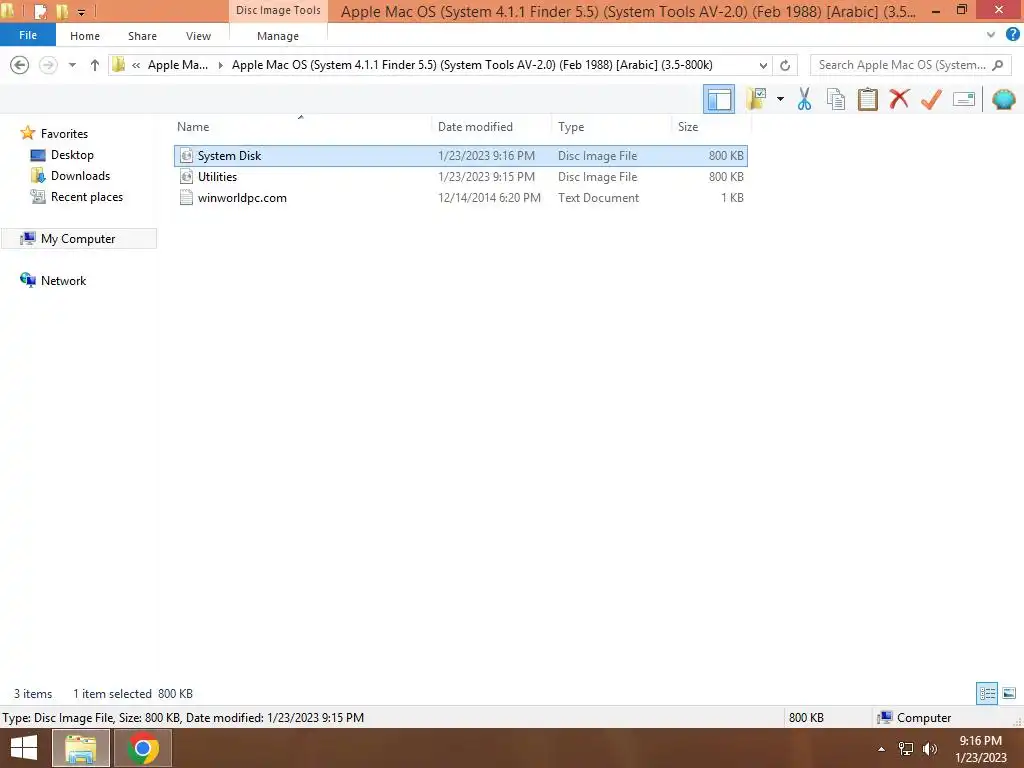Switch to the View ribbon tab
The height and width of the screenshot is (768, 1024).
pos(198,36)
